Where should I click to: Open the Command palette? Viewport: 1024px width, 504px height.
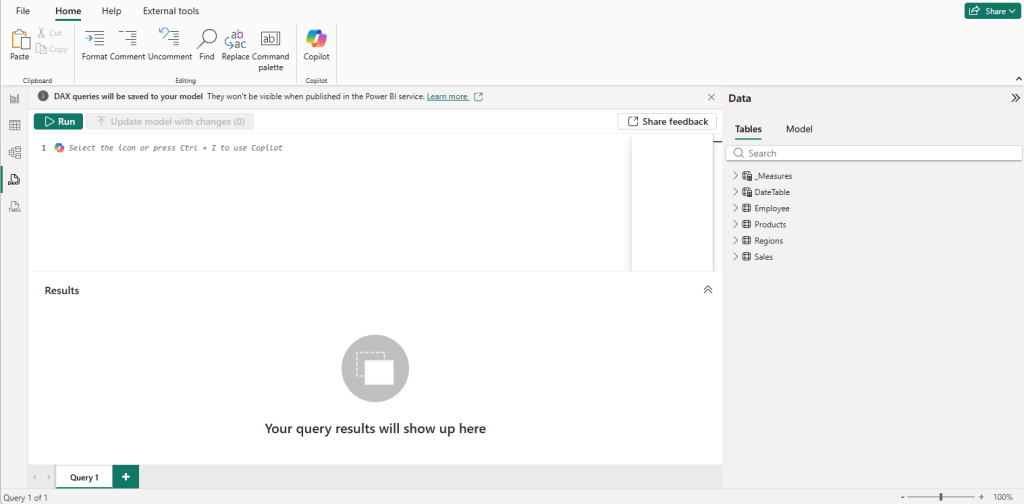click(270, 46)
